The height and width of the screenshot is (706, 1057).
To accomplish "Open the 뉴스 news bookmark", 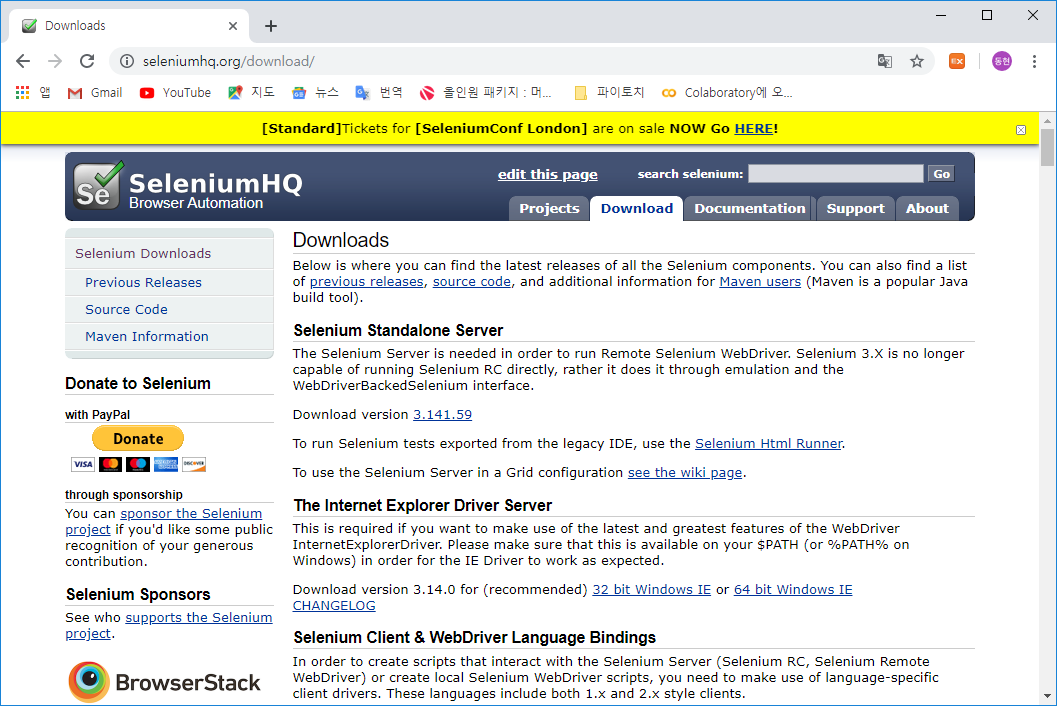I will [x=315, y=92].
